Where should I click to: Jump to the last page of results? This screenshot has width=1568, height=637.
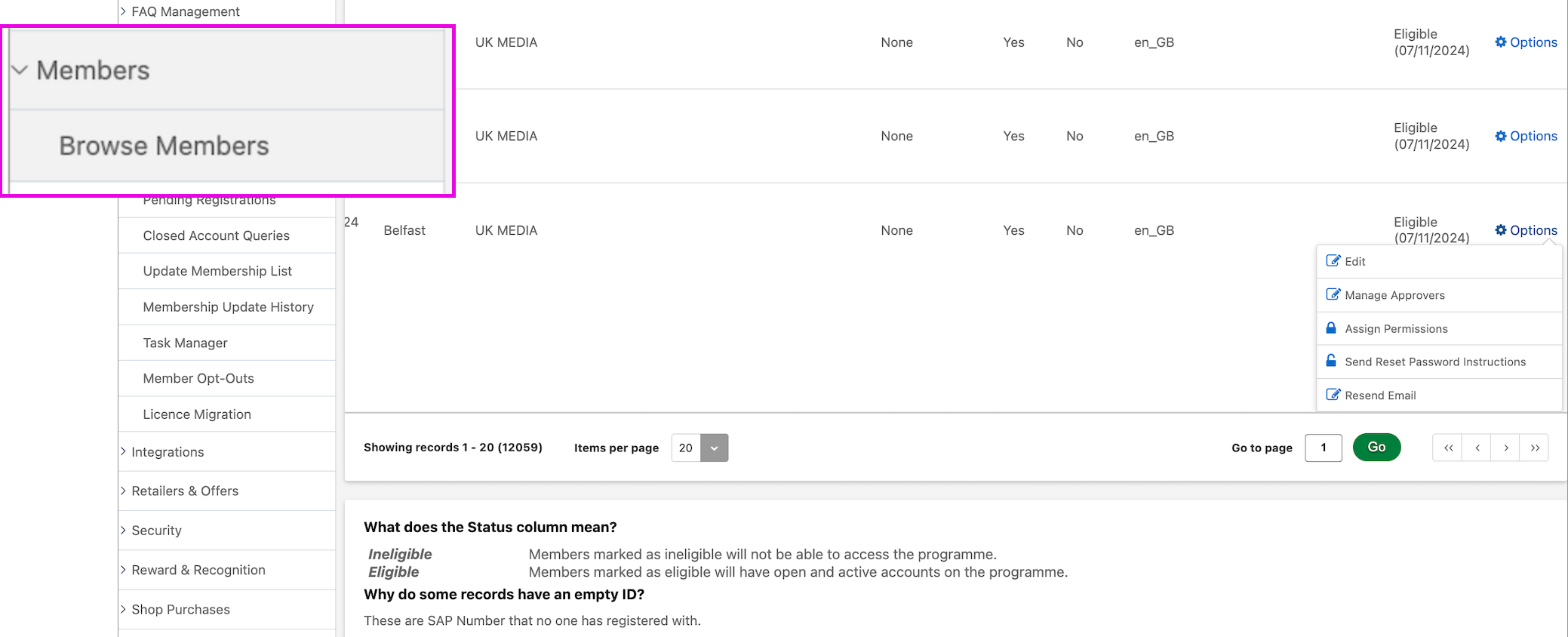coord(1534,448)
